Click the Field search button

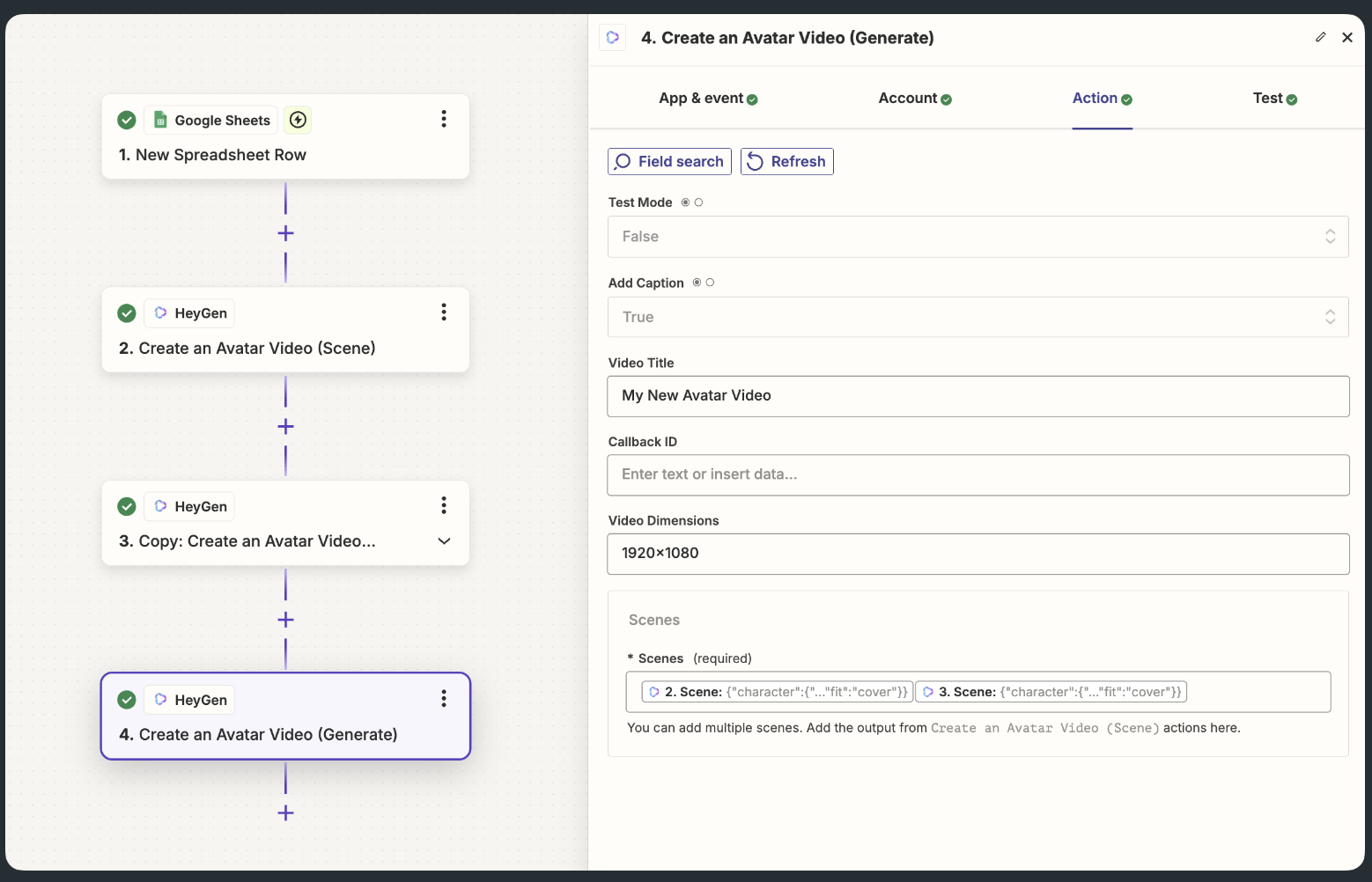pos(669,162)
